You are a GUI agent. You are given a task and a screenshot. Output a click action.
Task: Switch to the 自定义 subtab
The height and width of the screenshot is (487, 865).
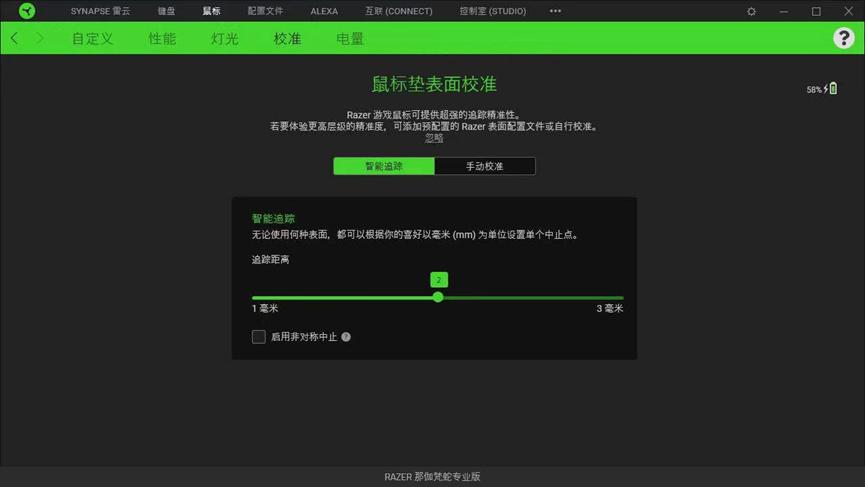coord(92,39)
